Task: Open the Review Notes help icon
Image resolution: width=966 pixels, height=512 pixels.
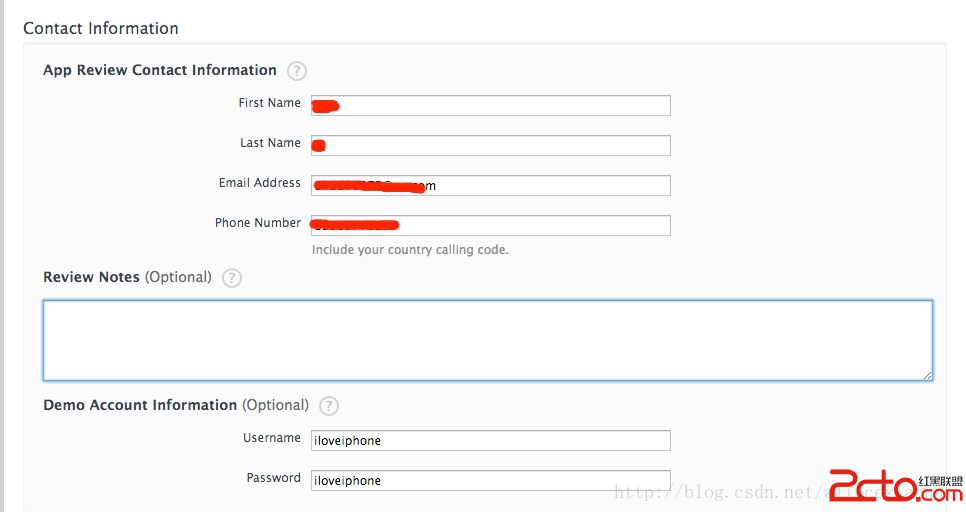Action: pyautogui.click(x=232, y=278)
